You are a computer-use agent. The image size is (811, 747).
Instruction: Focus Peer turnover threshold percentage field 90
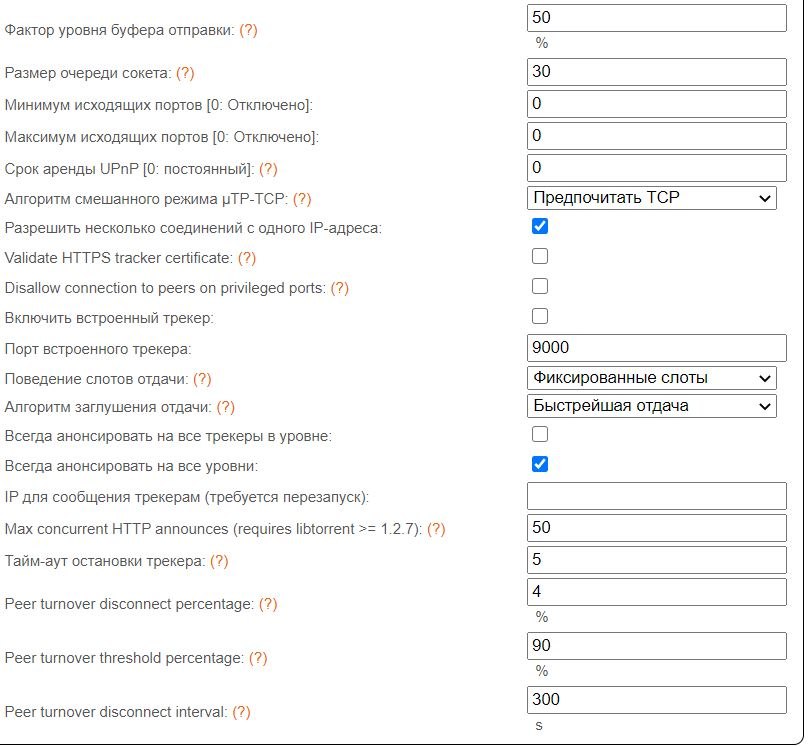coord(657,646)
